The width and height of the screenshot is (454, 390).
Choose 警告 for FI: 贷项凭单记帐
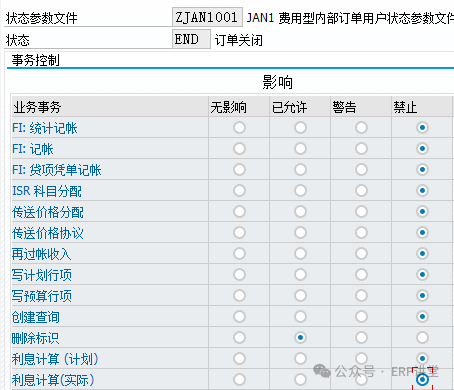(x=361, y=170)
